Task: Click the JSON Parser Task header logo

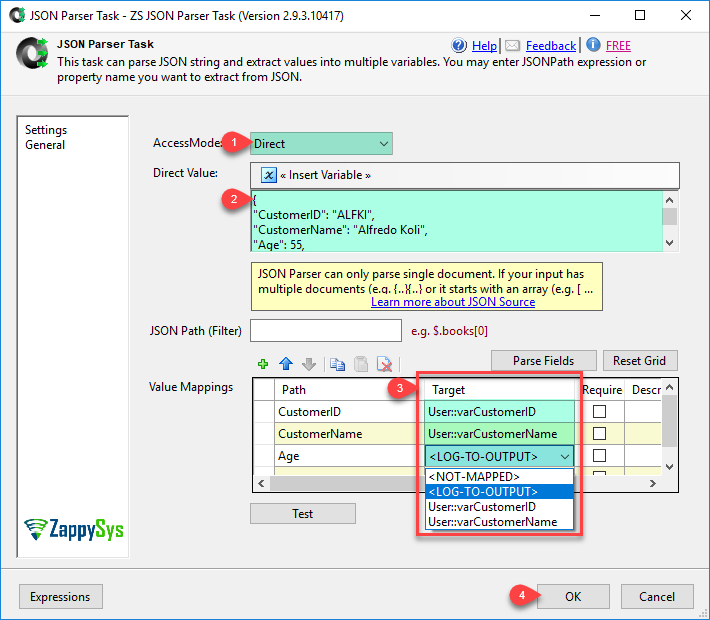Action: pyautogui.click(x=32, y=53)
